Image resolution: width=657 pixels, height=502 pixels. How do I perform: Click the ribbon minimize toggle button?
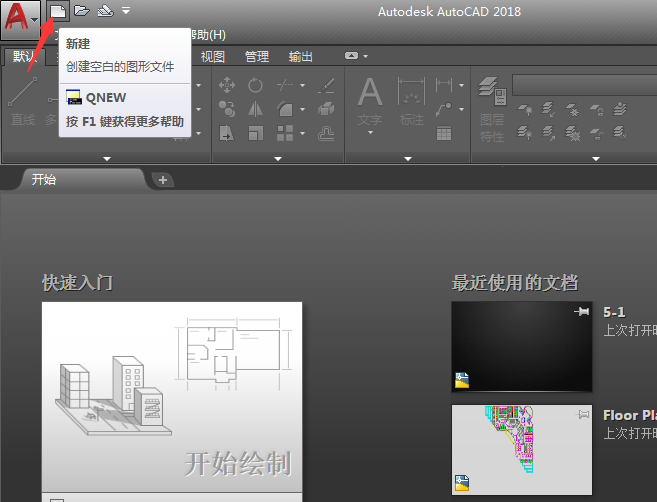(x=352, y=56)
